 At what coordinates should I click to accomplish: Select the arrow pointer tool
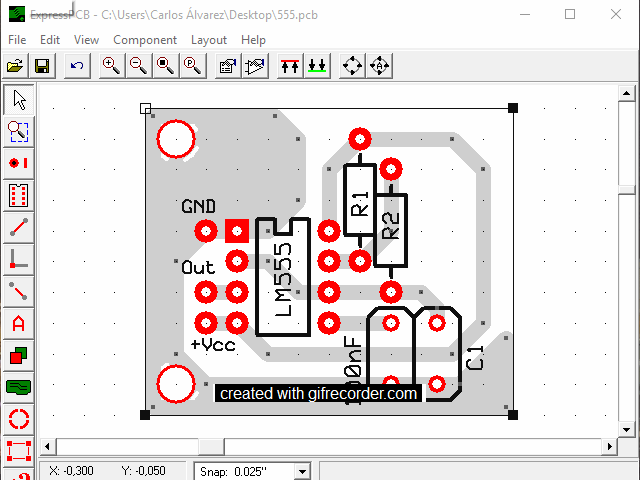pos(19,100)
